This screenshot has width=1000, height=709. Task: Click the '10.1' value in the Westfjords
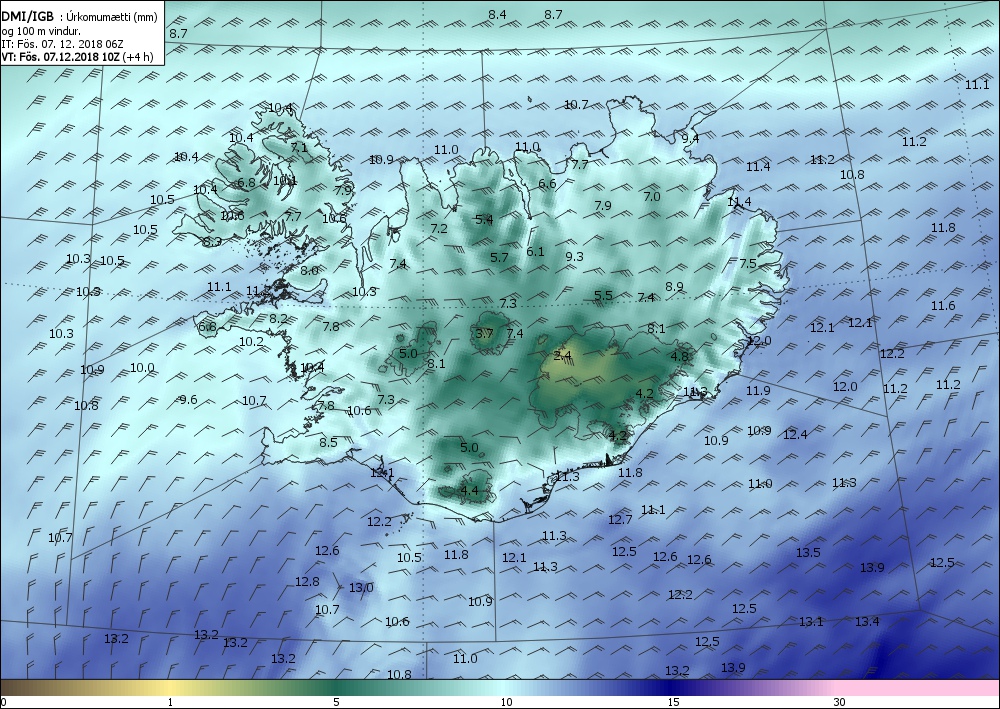point(285,180)
